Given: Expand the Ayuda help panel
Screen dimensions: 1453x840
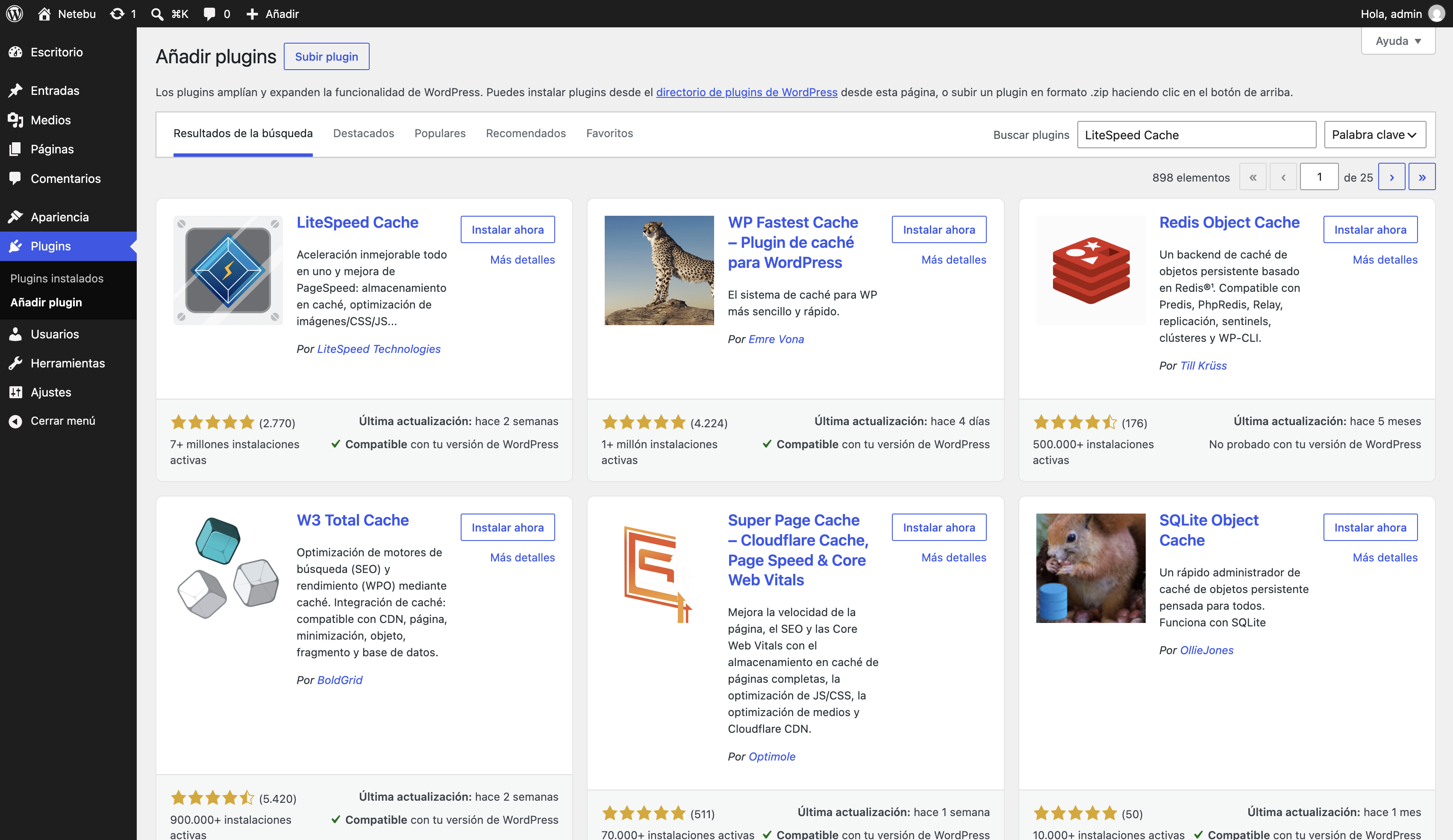Looking at the screenshot, I should click(1398, 41).
